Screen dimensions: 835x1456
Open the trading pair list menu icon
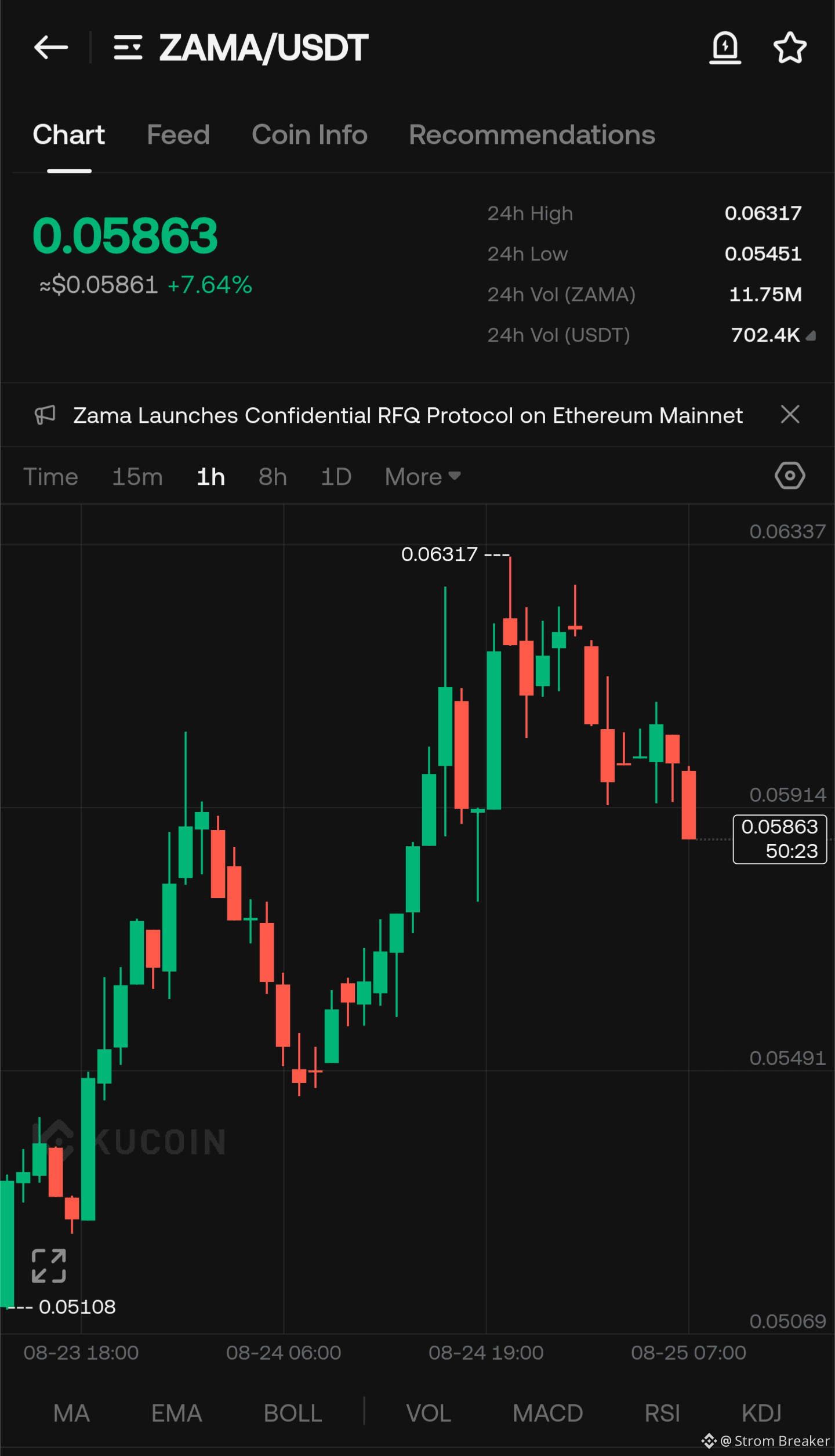[128, 48]
